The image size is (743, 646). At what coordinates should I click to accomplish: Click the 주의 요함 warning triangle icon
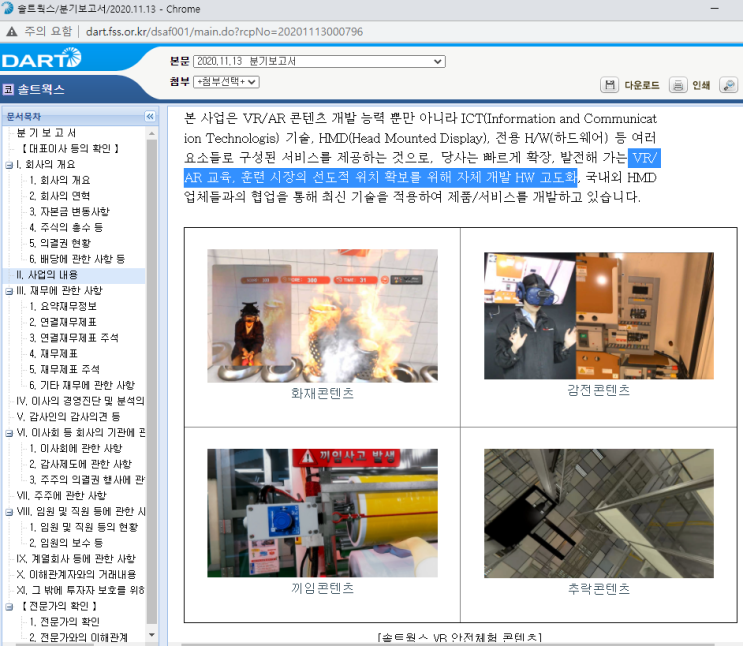pos(12,32)
